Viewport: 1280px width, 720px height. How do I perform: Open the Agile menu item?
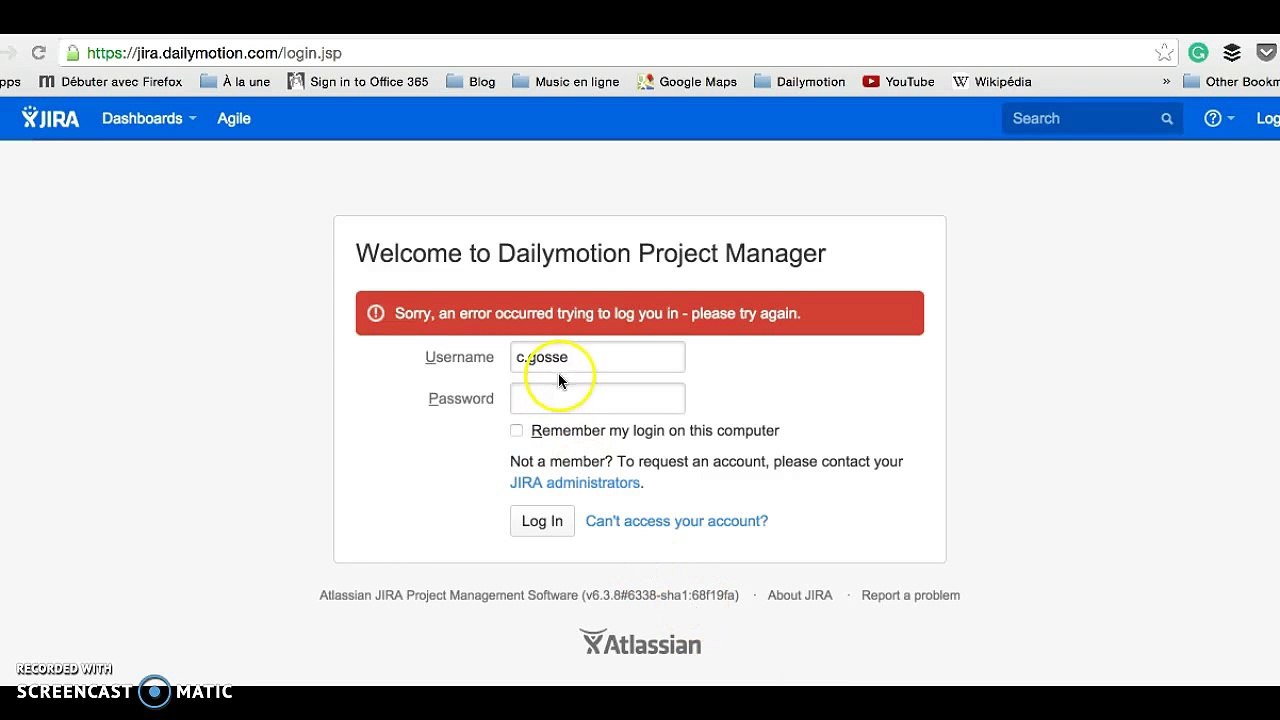(234, 118)
